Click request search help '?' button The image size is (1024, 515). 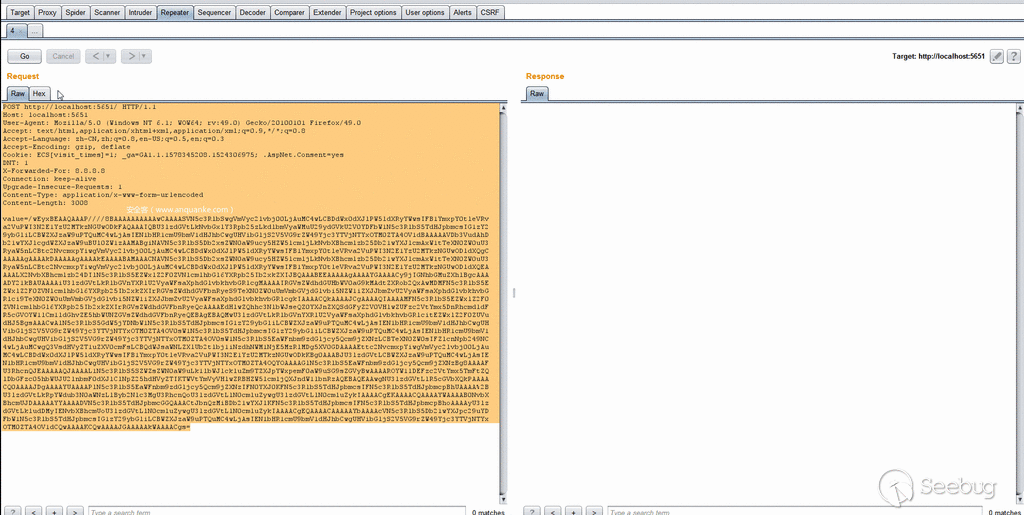click(x=14, y=511)
